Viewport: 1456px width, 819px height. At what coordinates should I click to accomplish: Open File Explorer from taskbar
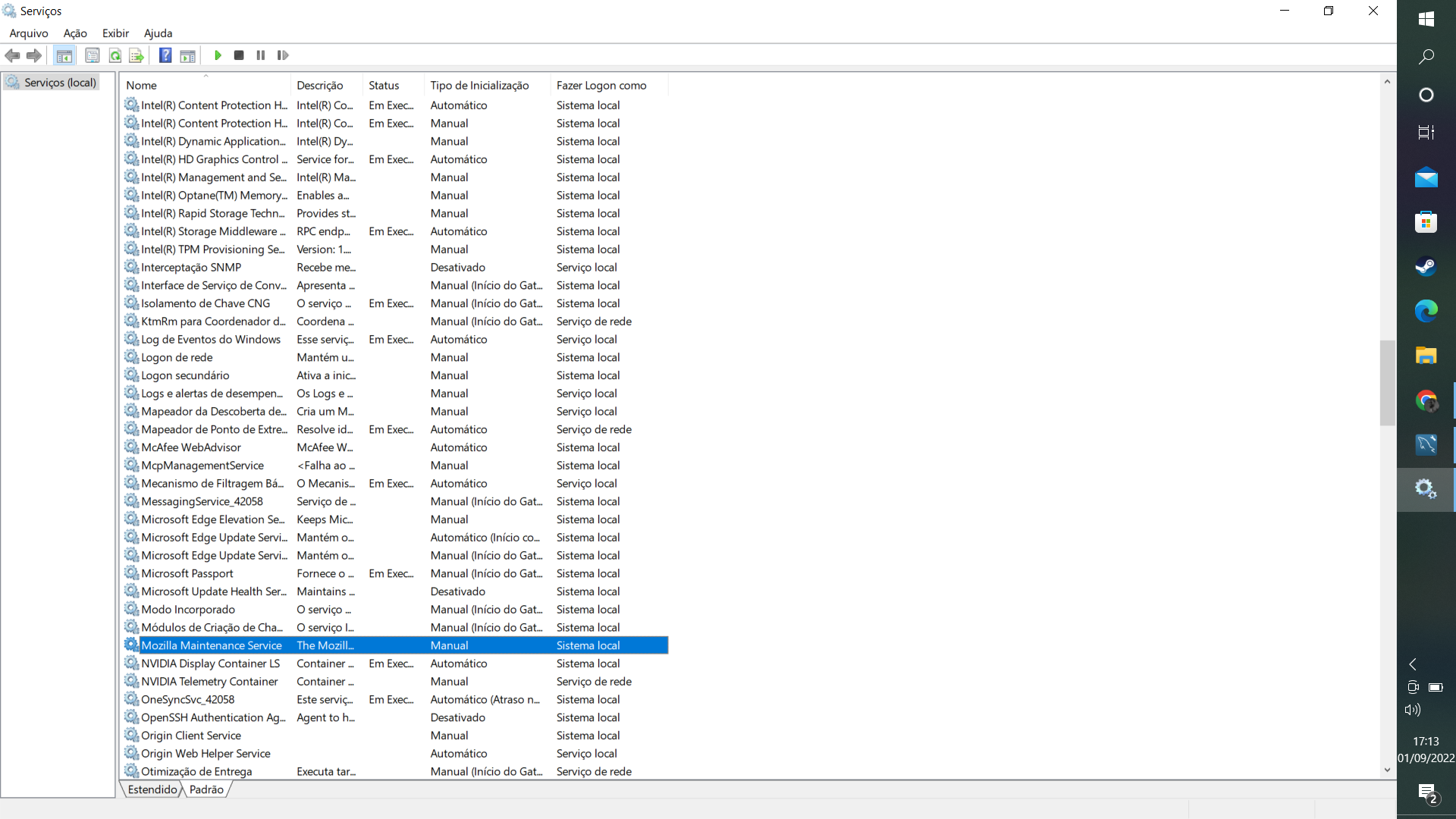tap(1426, 356)
